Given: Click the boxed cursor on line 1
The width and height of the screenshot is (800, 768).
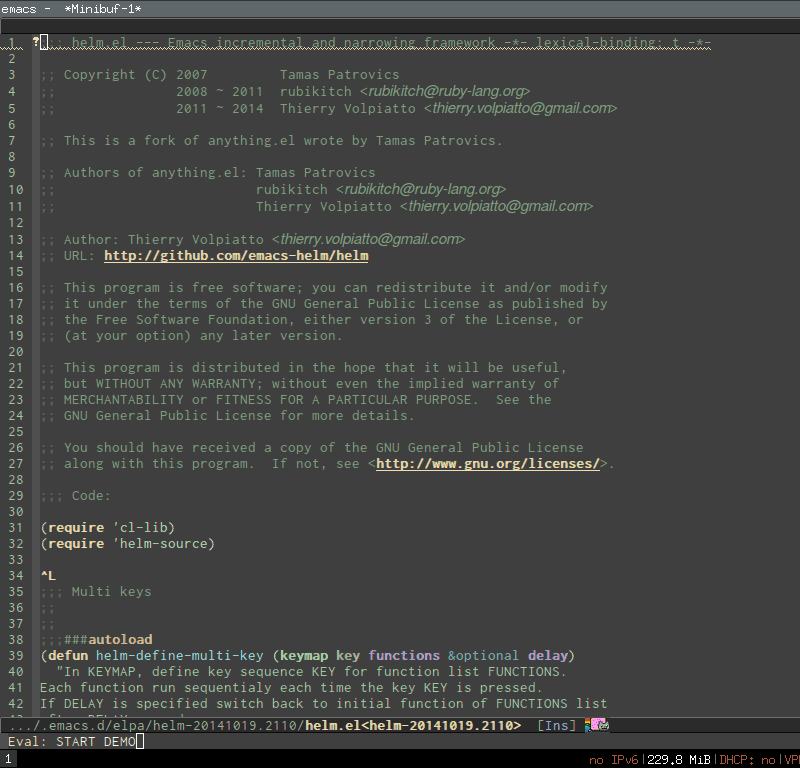Looking at the screenshot, I should click(x=43, y=42).
